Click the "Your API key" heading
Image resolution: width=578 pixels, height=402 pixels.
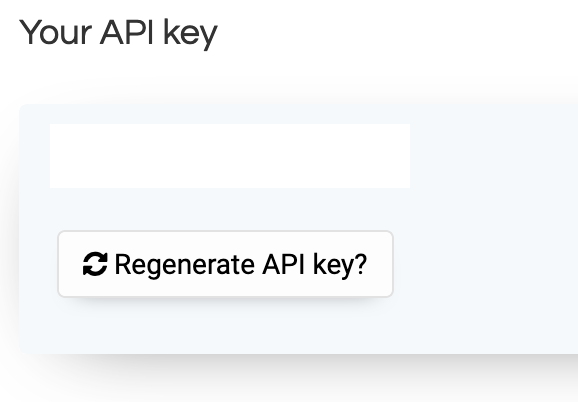pos(118,33)
